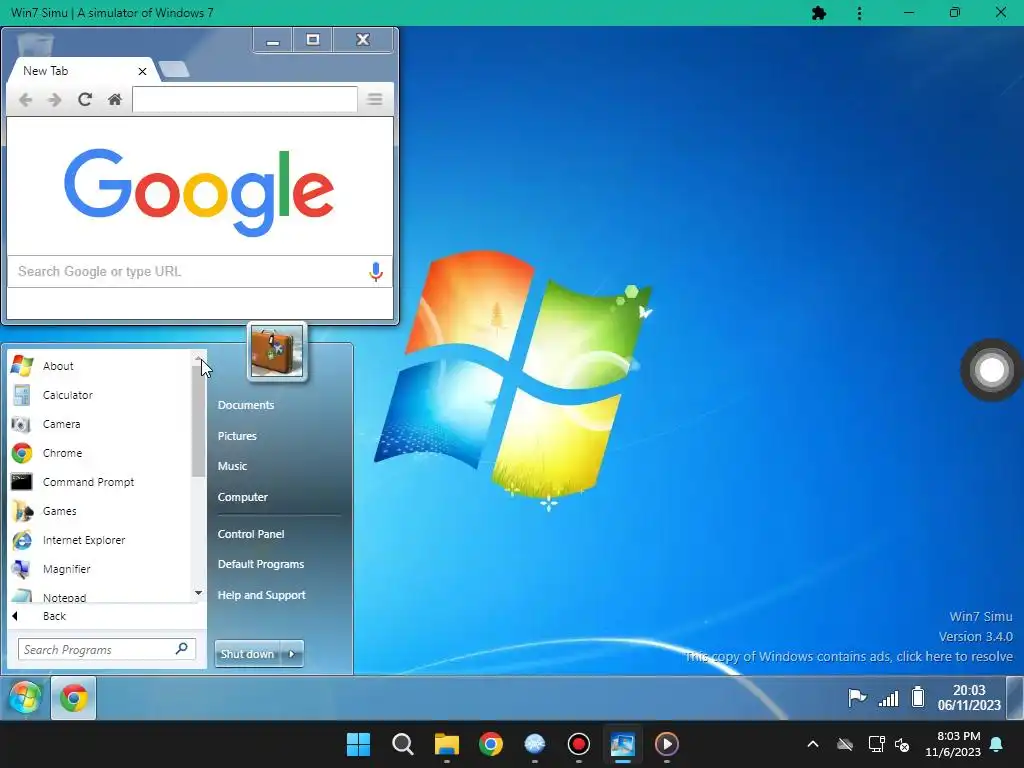Viewport: 1024px width, 768px height.
Task: Open Windows 11 Start button on host taskbar
Action: pos(358,744)
